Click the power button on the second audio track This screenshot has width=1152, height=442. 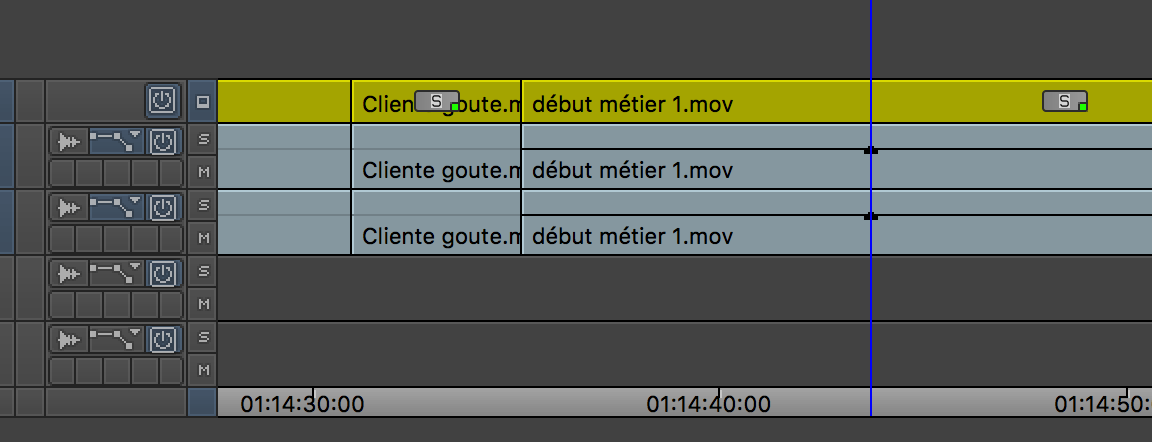point(163,207)
